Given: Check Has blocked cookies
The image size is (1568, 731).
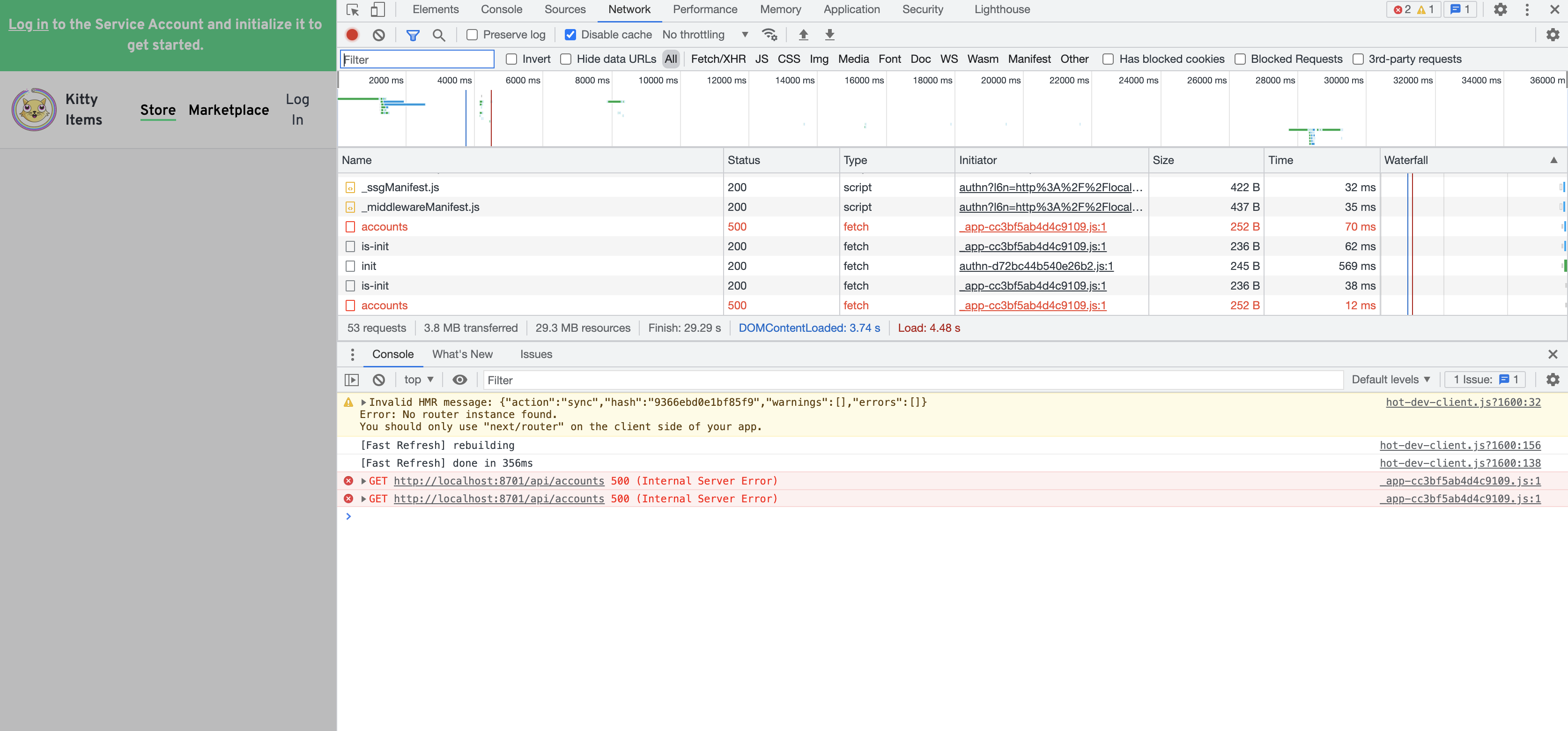Looking at the screenshot, I should 1109,59.
